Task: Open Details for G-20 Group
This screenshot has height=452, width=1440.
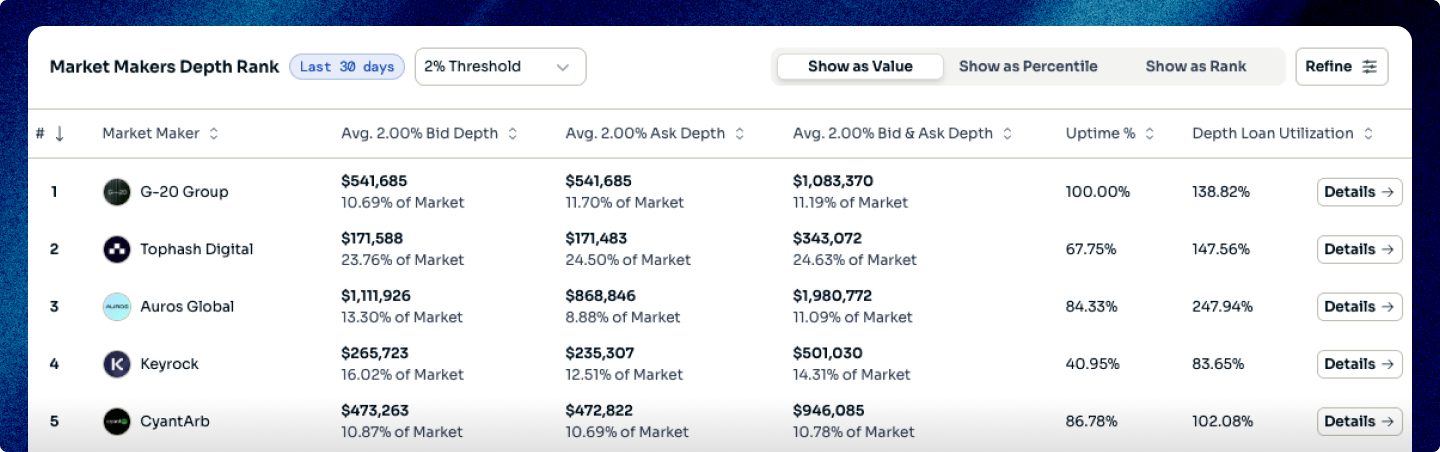Action: coord(1359,192)
